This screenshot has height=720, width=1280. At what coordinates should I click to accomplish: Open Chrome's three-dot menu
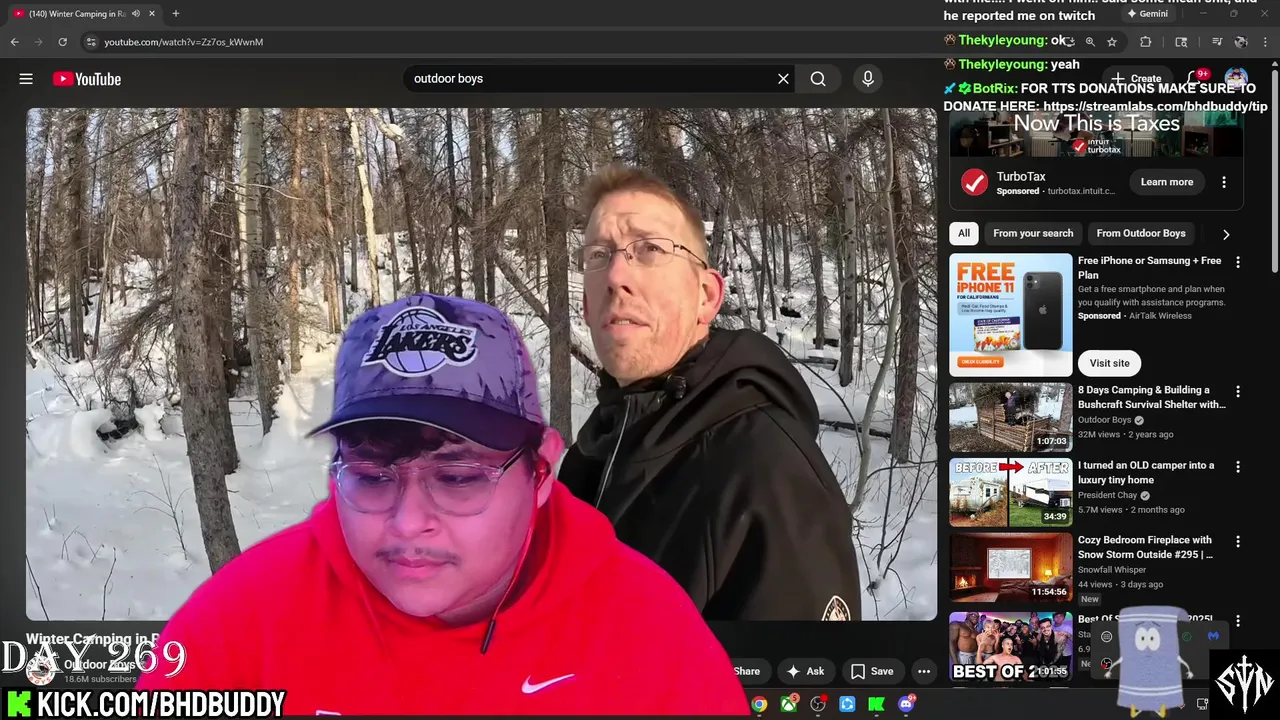coord(1266,42)
